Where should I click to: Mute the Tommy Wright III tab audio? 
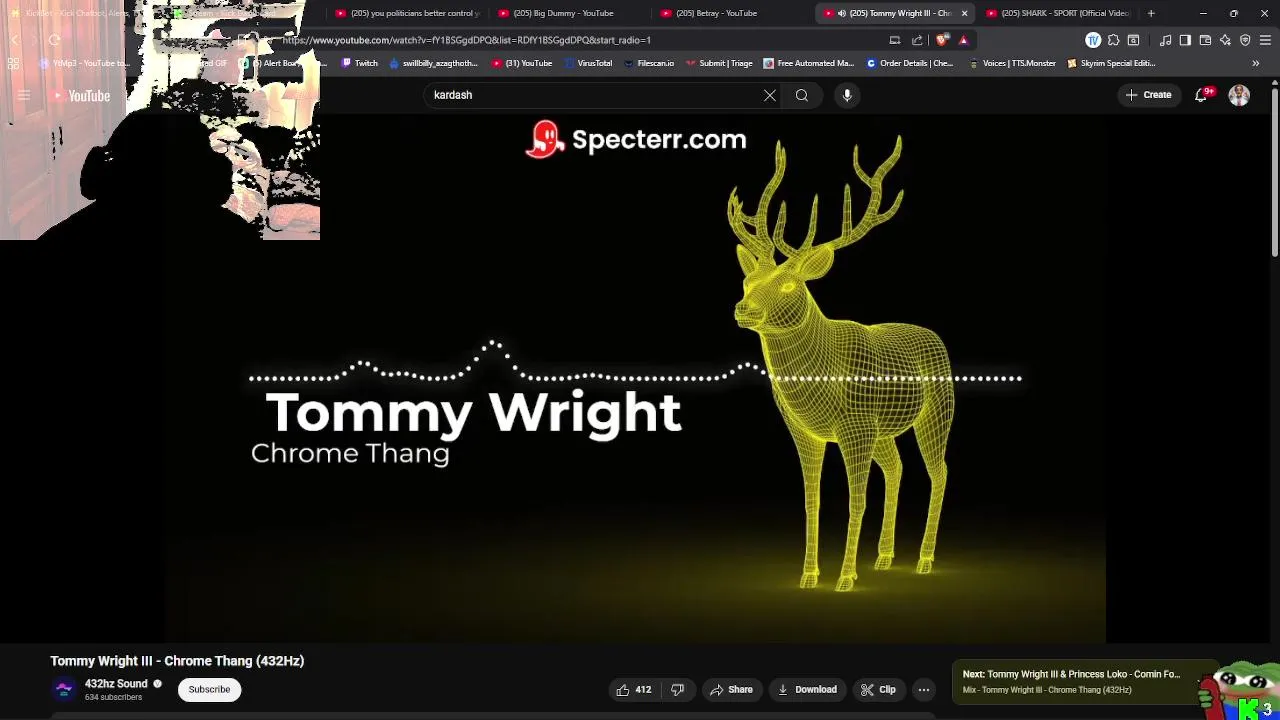pos(841,13)
